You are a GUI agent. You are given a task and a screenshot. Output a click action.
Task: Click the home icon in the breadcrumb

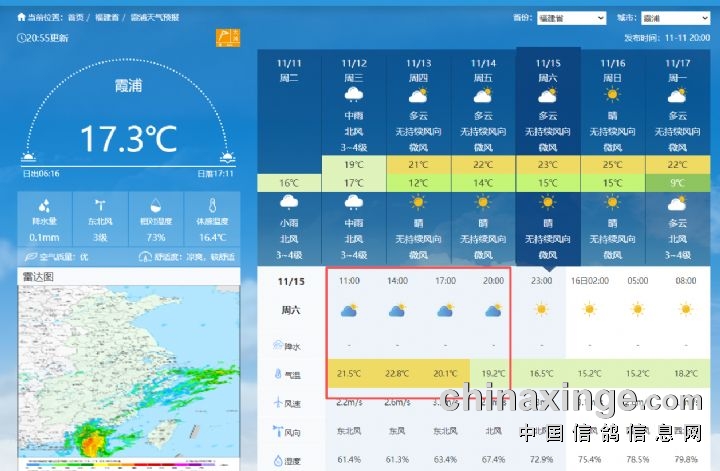point(21,18)
